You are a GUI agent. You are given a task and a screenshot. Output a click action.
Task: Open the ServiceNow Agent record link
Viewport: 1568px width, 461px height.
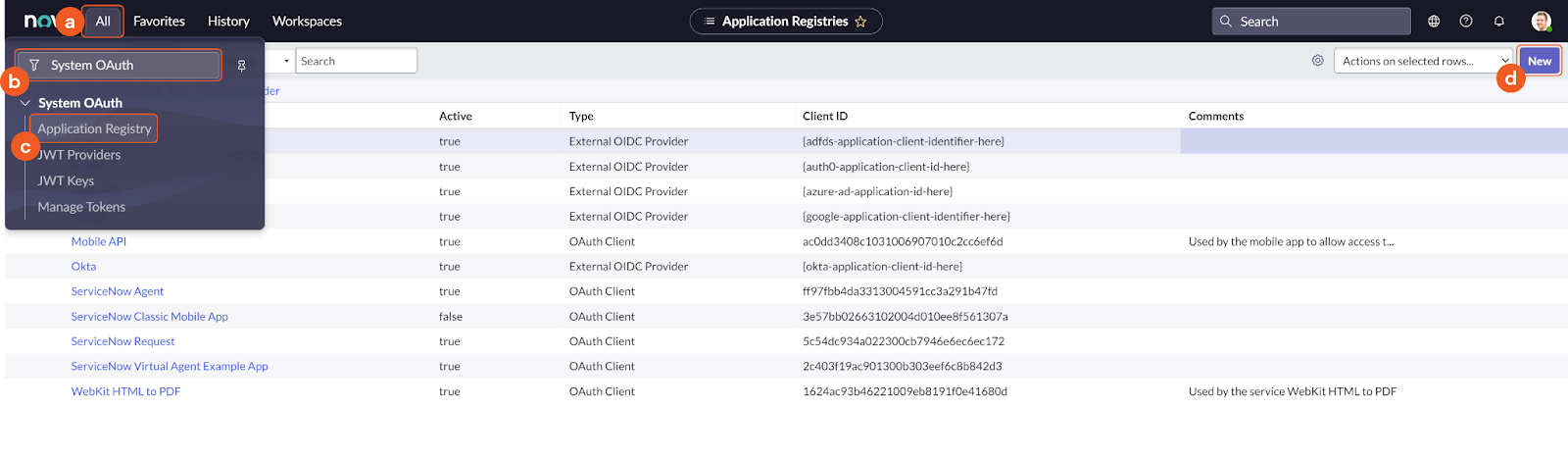click(x=117, y=291)
